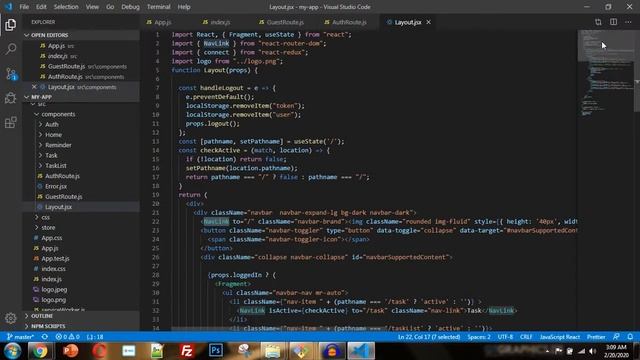640x360 pixels.
Task: Click the feedback icon in status bar
Action: (616, 337)
